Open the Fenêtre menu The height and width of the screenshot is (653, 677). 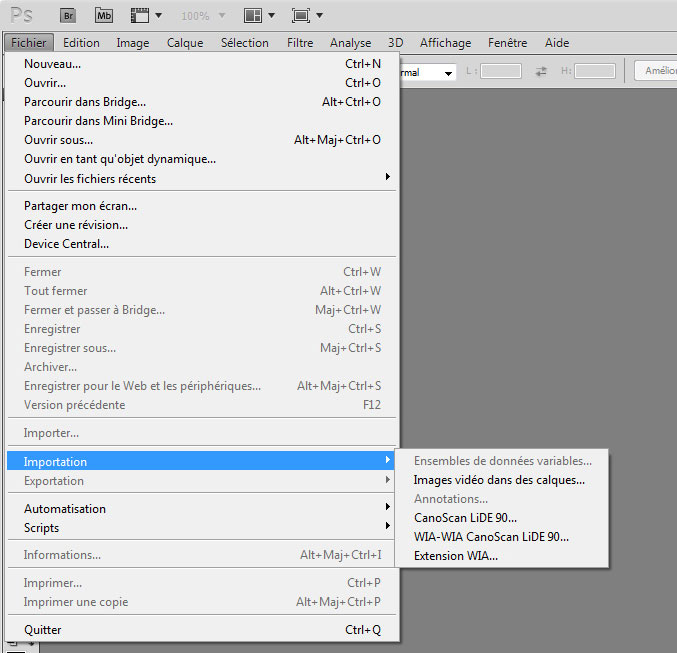click(507, 43)
